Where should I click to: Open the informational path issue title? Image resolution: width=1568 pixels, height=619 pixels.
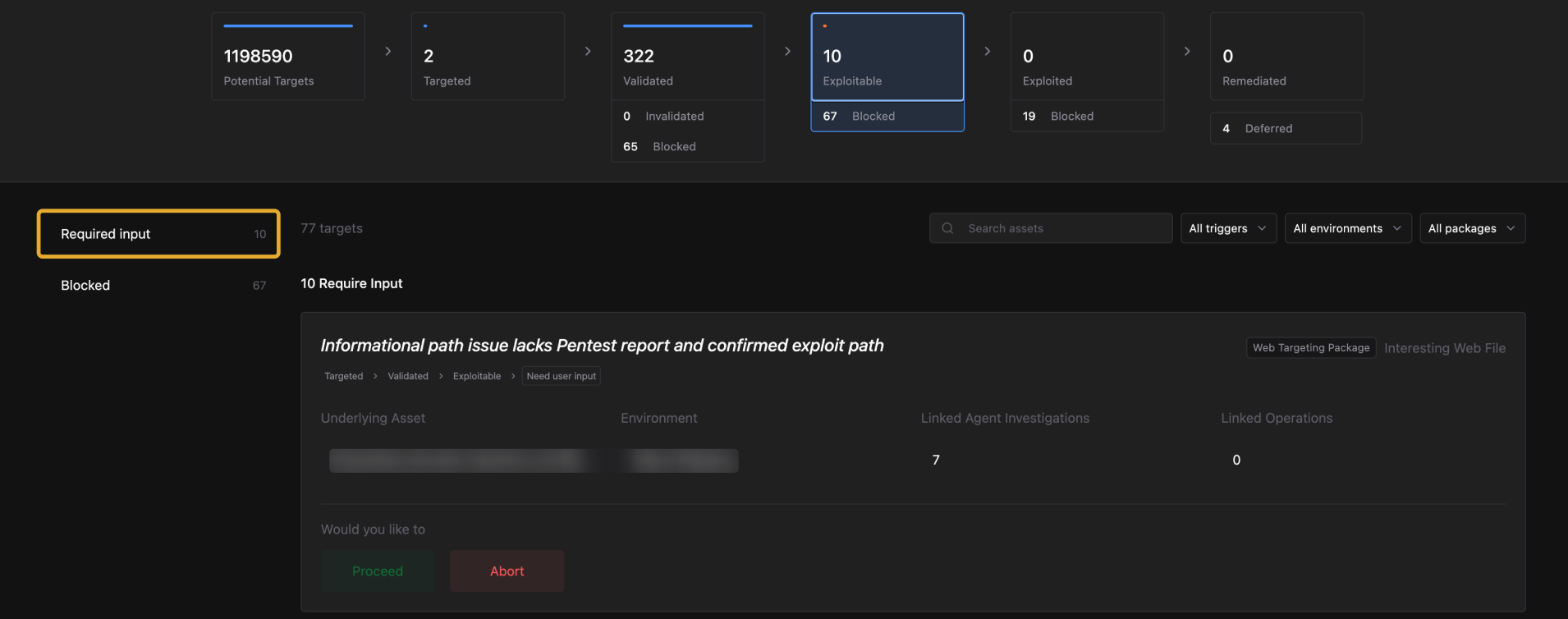[602, 346]
